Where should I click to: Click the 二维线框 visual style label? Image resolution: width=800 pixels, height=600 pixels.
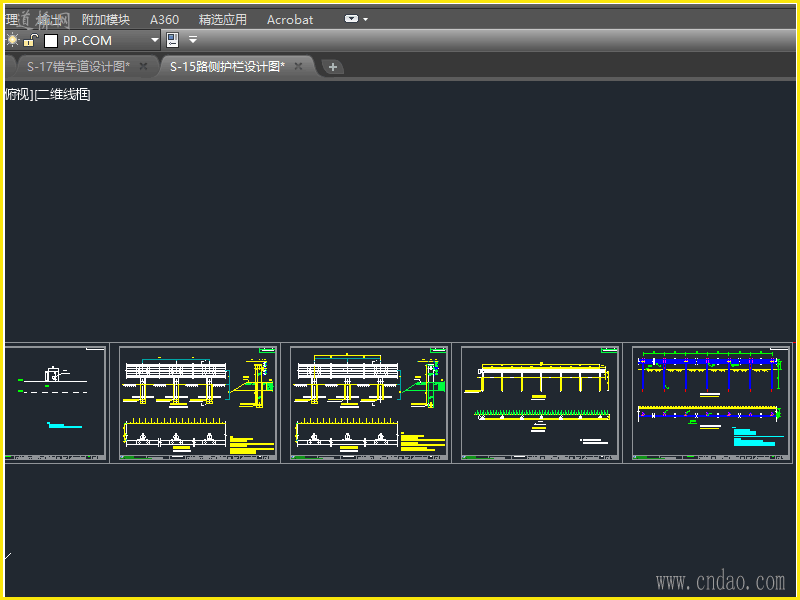pyautogui.click(x=63, y=94)
